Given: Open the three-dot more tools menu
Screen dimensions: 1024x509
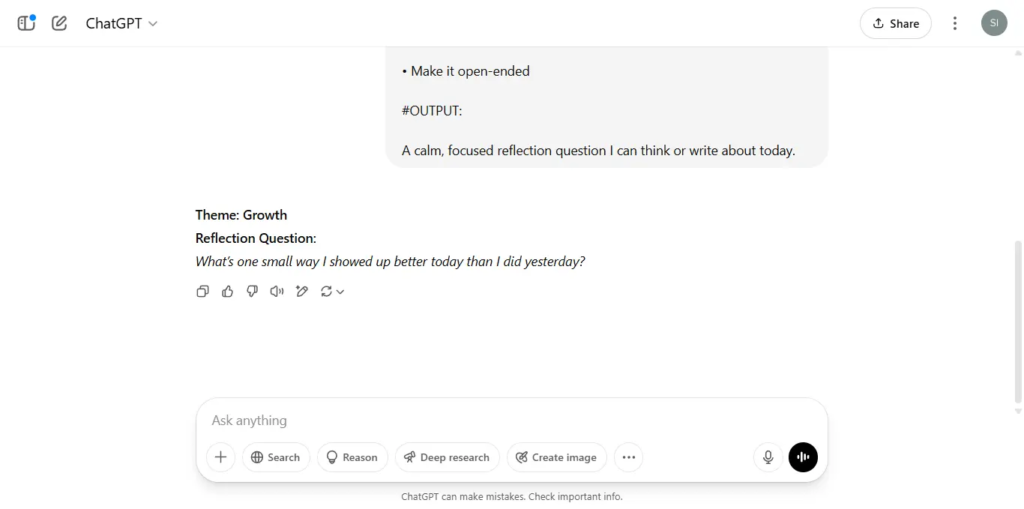Looking at the screenshot, I should [628, 457].
